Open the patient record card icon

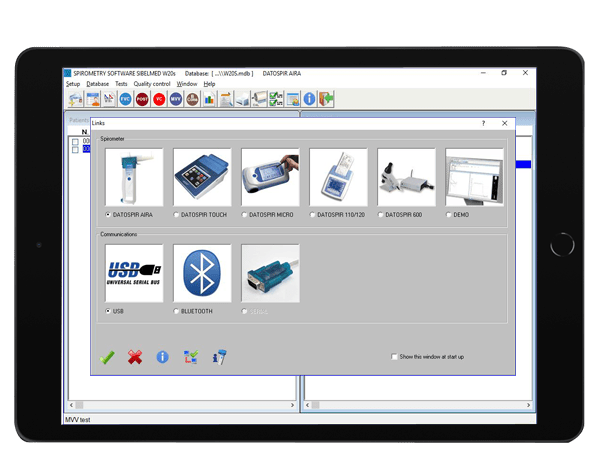pos(92,100)
